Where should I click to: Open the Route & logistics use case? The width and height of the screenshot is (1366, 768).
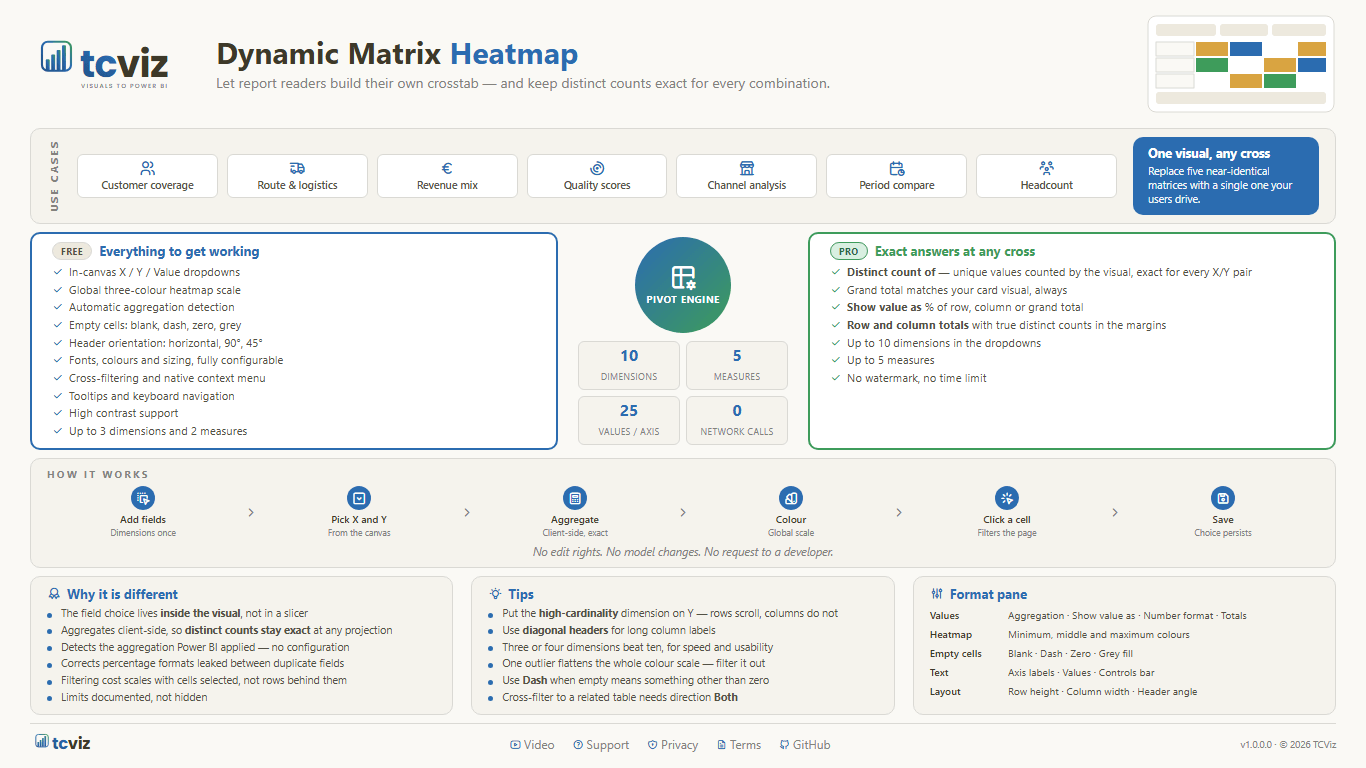point(297,176)
